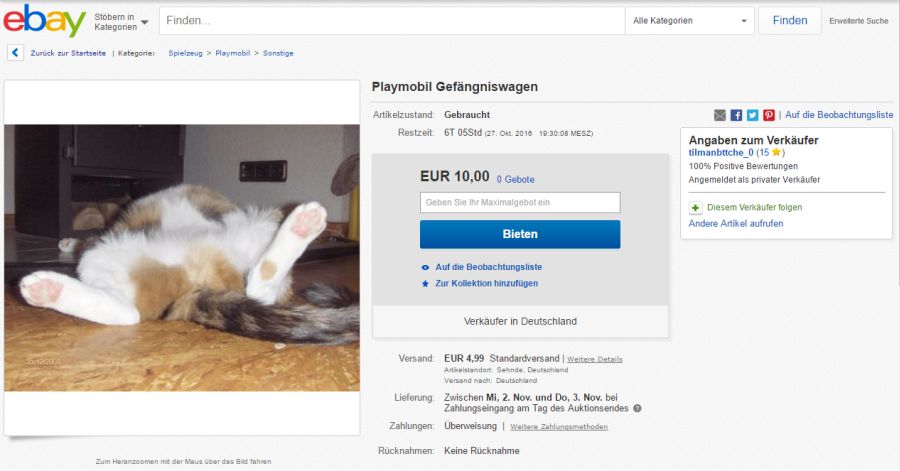Share the listing on Facebook
Screen dimensions: 900x471
coord(736,115)
